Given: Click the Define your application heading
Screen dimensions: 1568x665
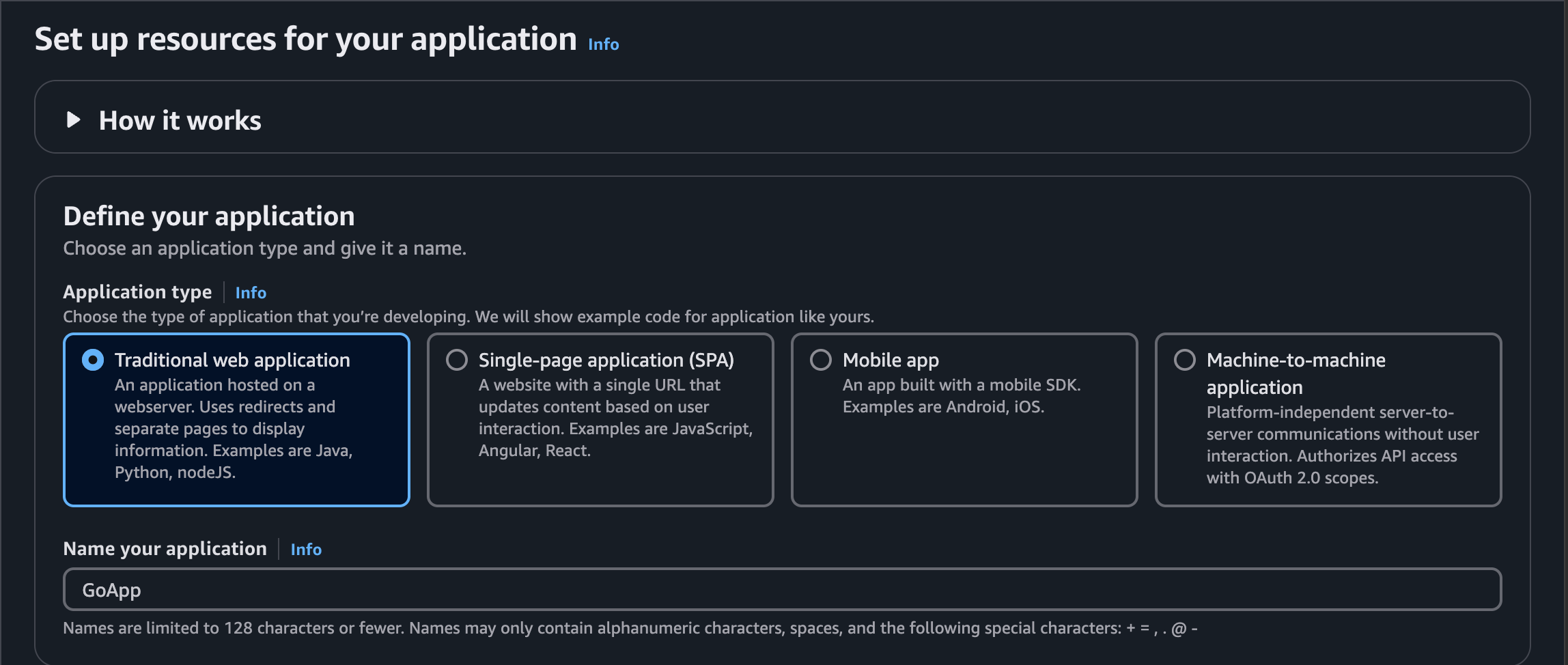Looking at the screenshot, I should point(209,216).
